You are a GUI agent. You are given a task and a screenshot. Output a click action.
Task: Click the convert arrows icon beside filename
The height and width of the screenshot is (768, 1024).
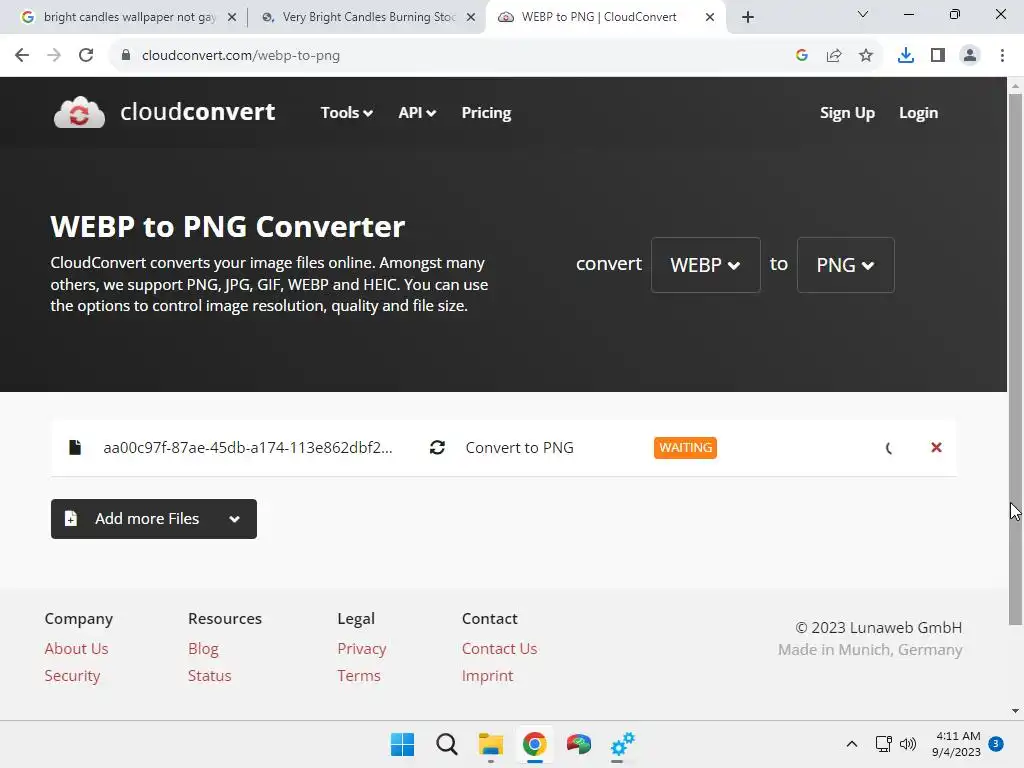coord(438,447)
